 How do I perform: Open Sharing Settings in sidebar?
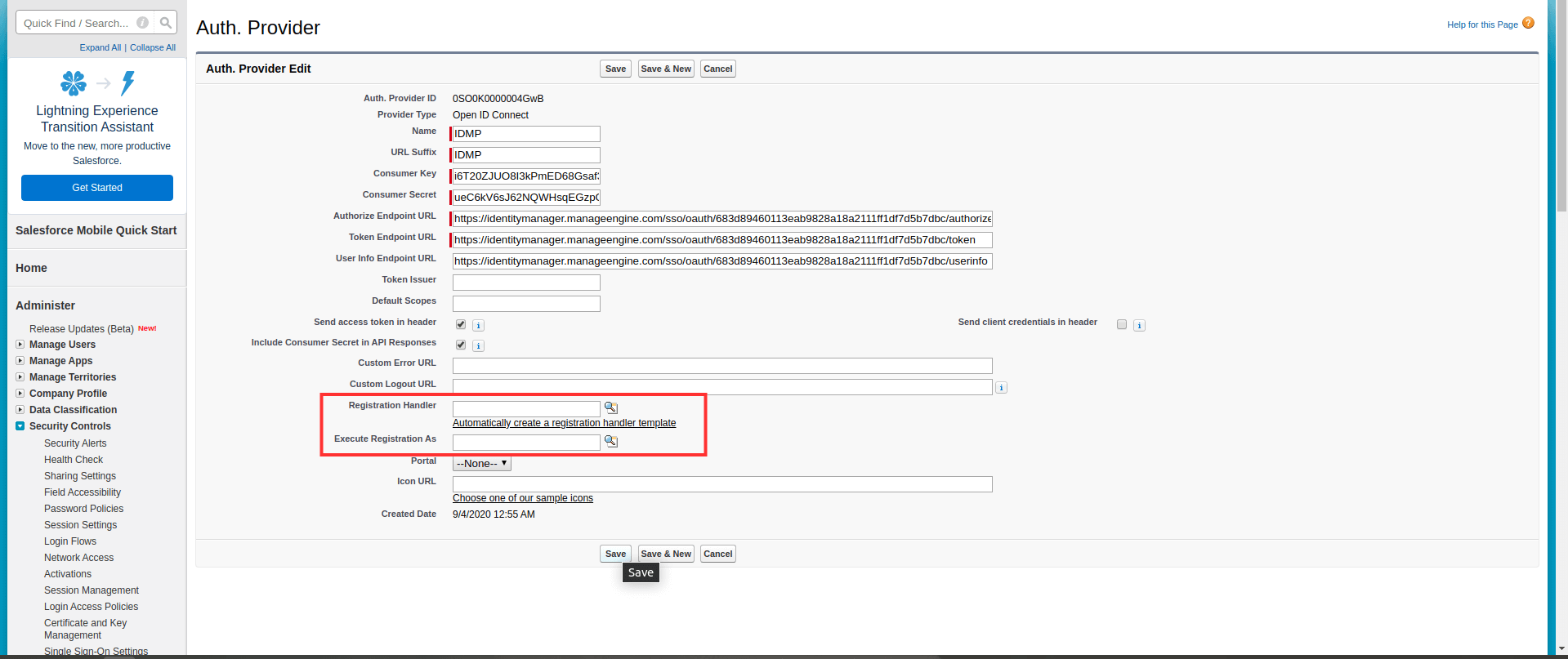80,476
